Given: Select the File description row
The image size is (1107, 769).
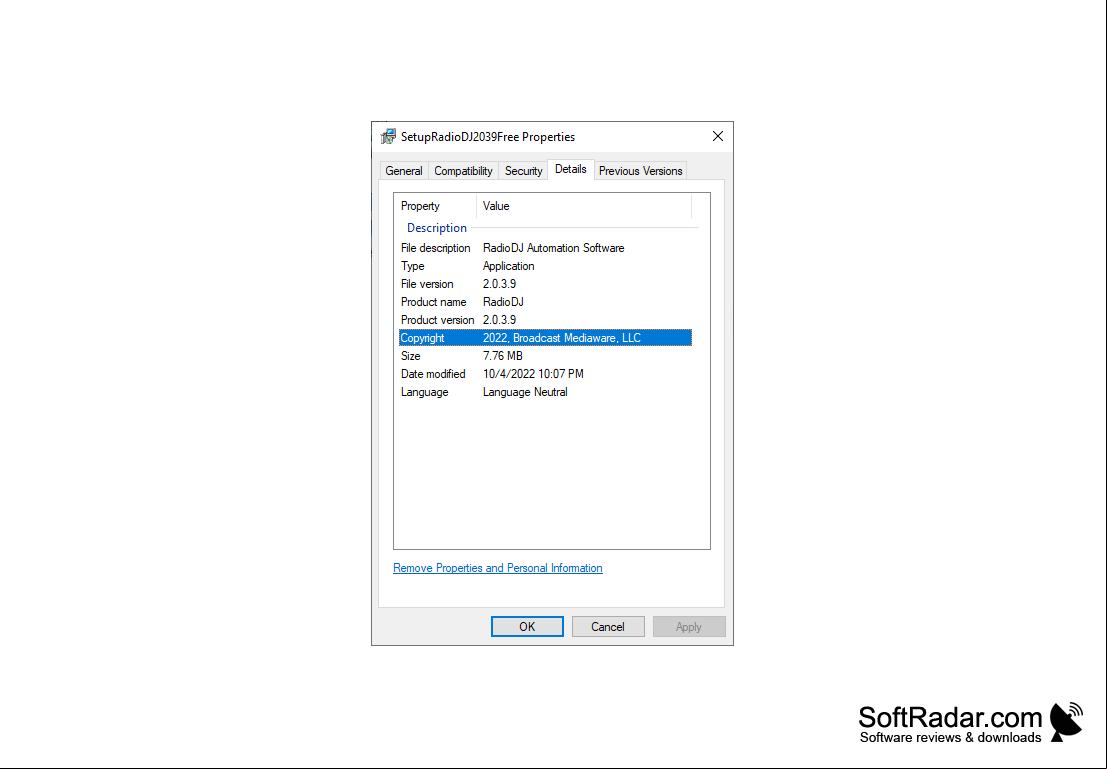Looking at the screenshot, I should tap(545, 248).
